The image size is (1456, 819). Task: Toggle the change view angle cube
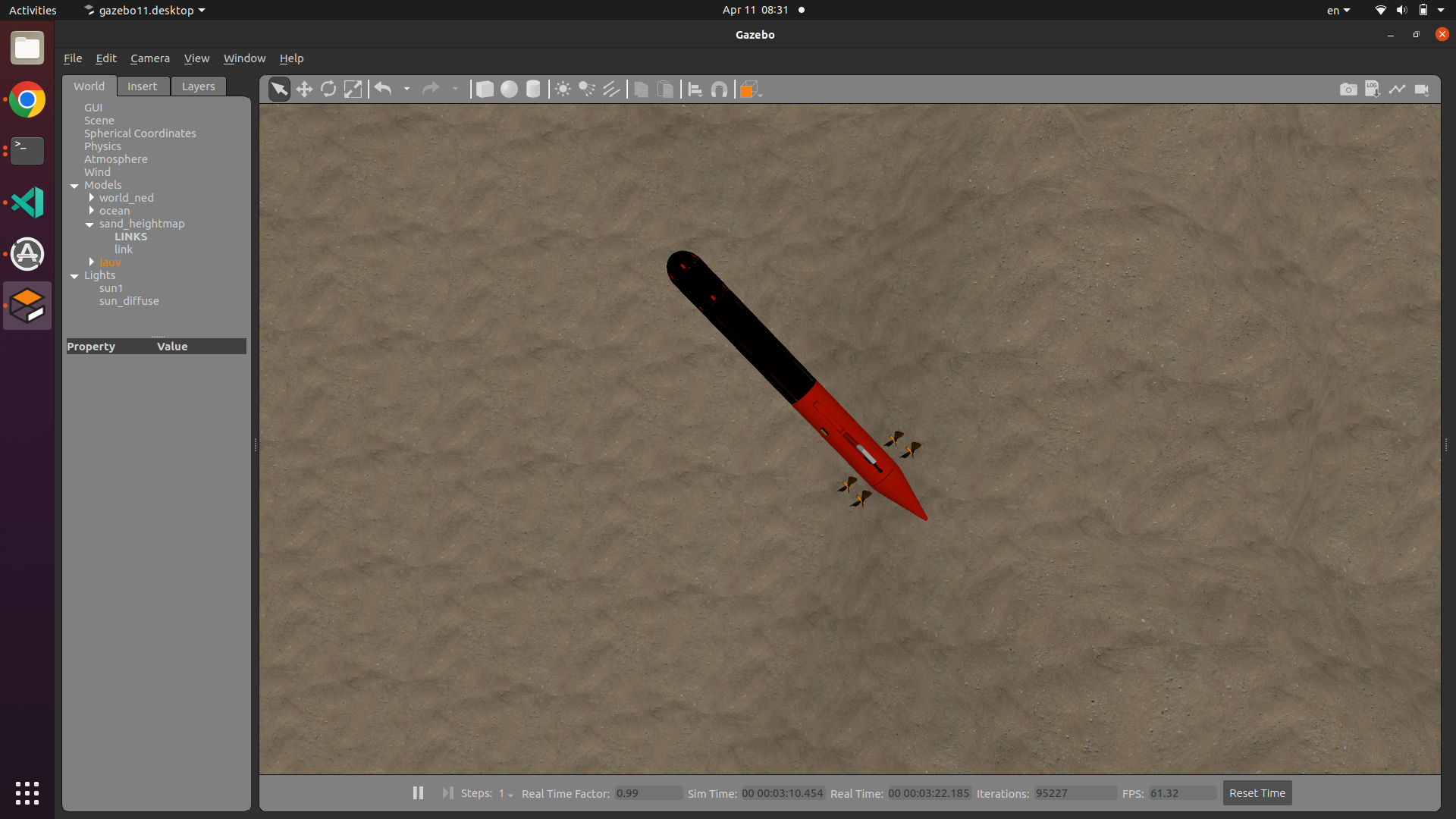[x=748, y=89]
